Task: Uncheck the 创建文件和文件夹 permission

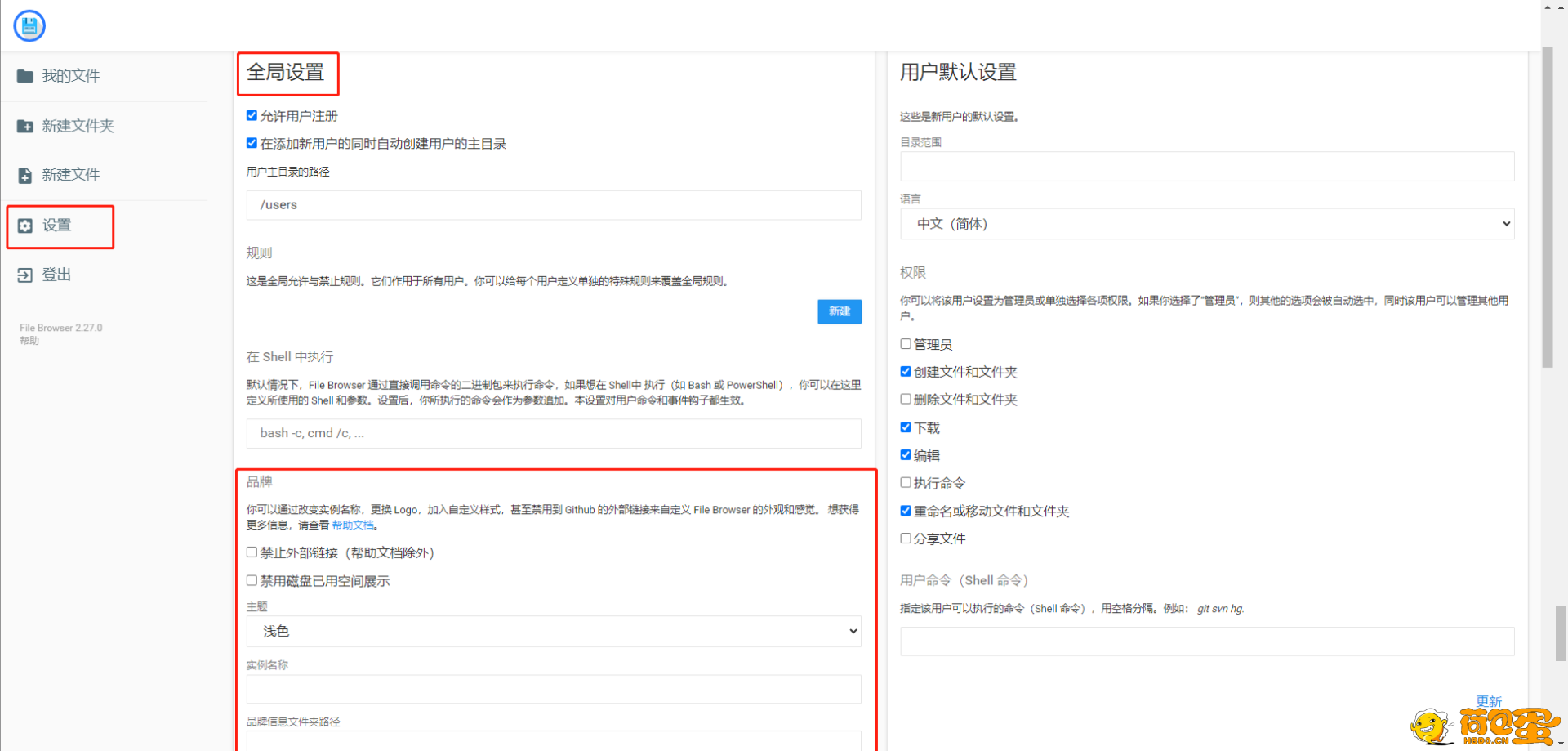Action: click(x=906, y=371)
